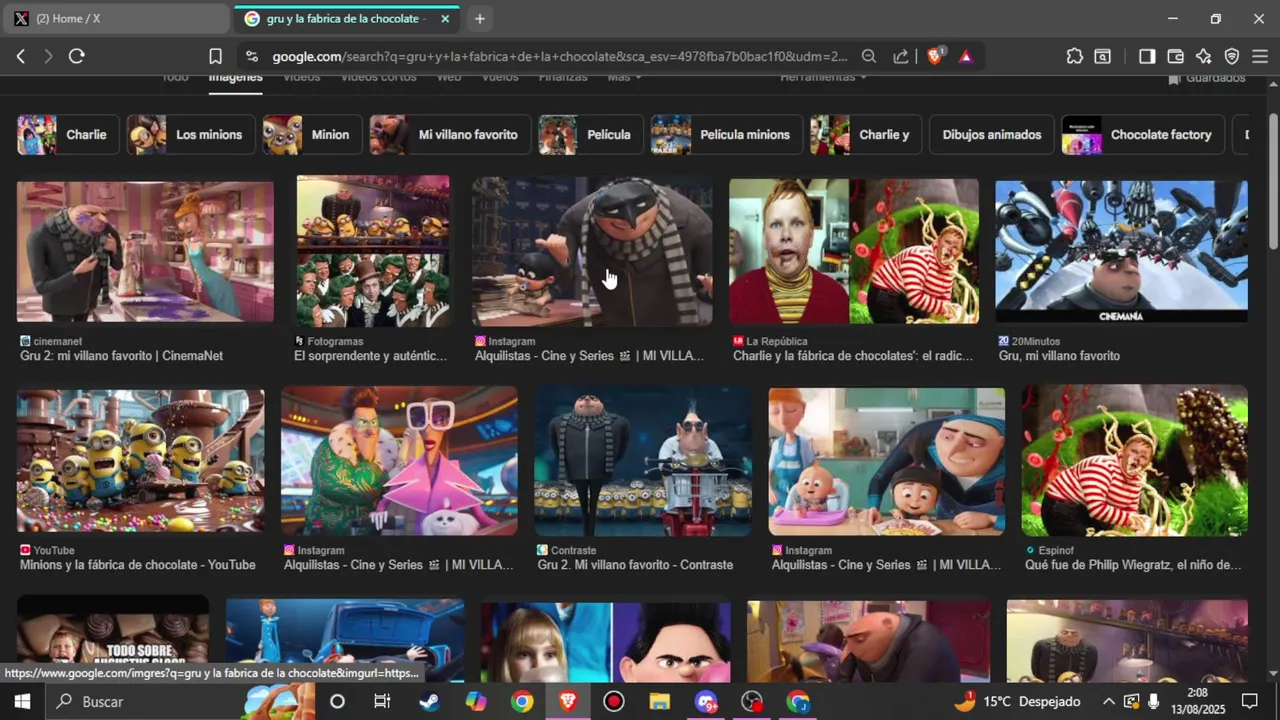Bookmark this page with the bookmark icon
This screenshot has height=720, width=1280.
click(215, 57)
